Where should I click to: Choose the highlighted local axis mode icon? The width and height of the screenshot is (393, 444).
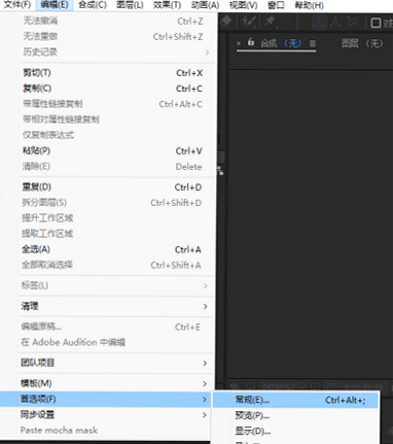tap(319, 22)
